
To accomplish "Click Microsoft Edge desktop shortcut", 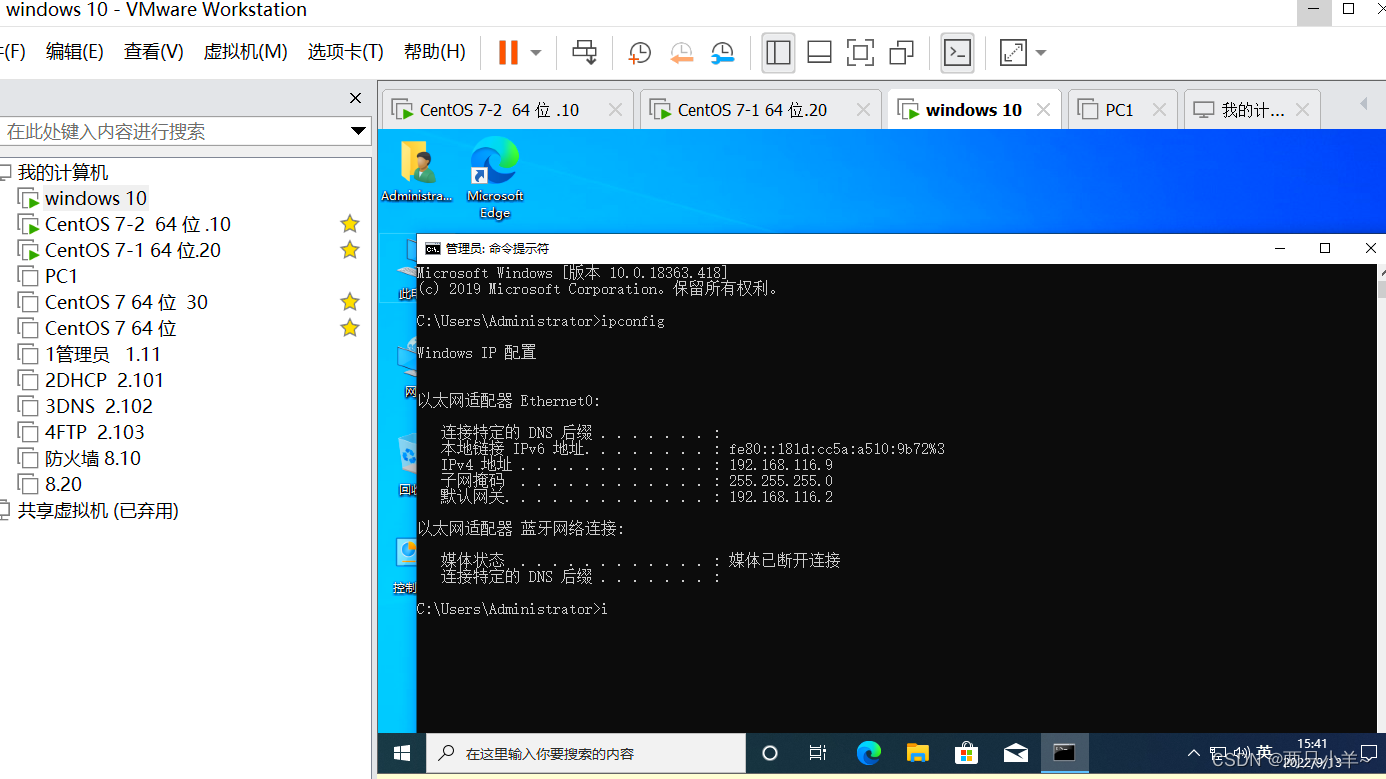I will 495,178.
